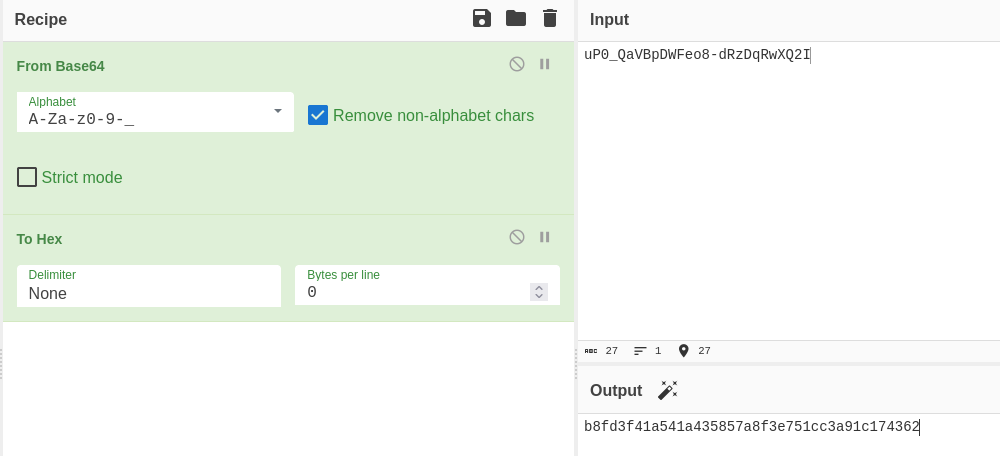Uncheck Remove non-alphabet chars
The width and height of the screenshot is (1000, 456).
[318, 115]
